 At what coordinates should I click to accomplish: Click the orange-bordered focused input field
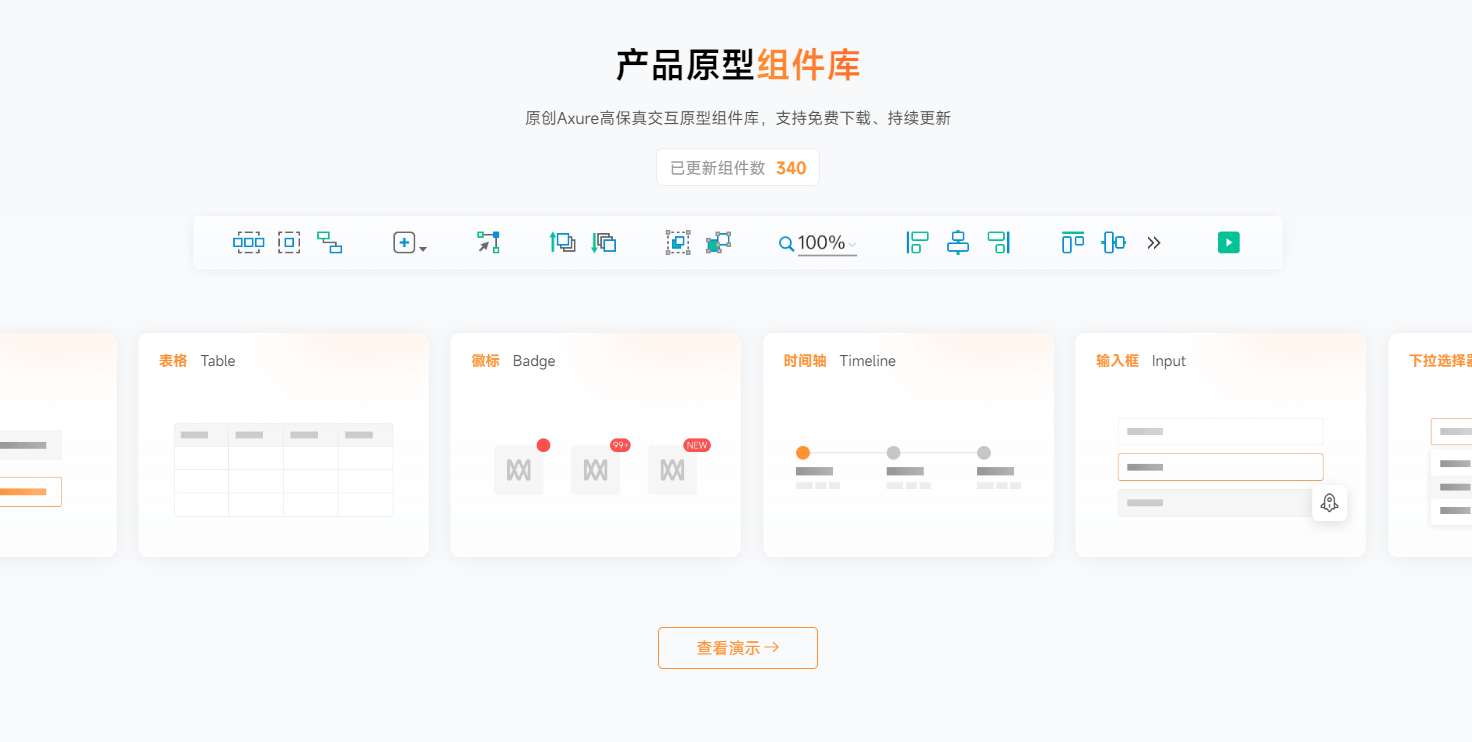[x=1220, y=467]
